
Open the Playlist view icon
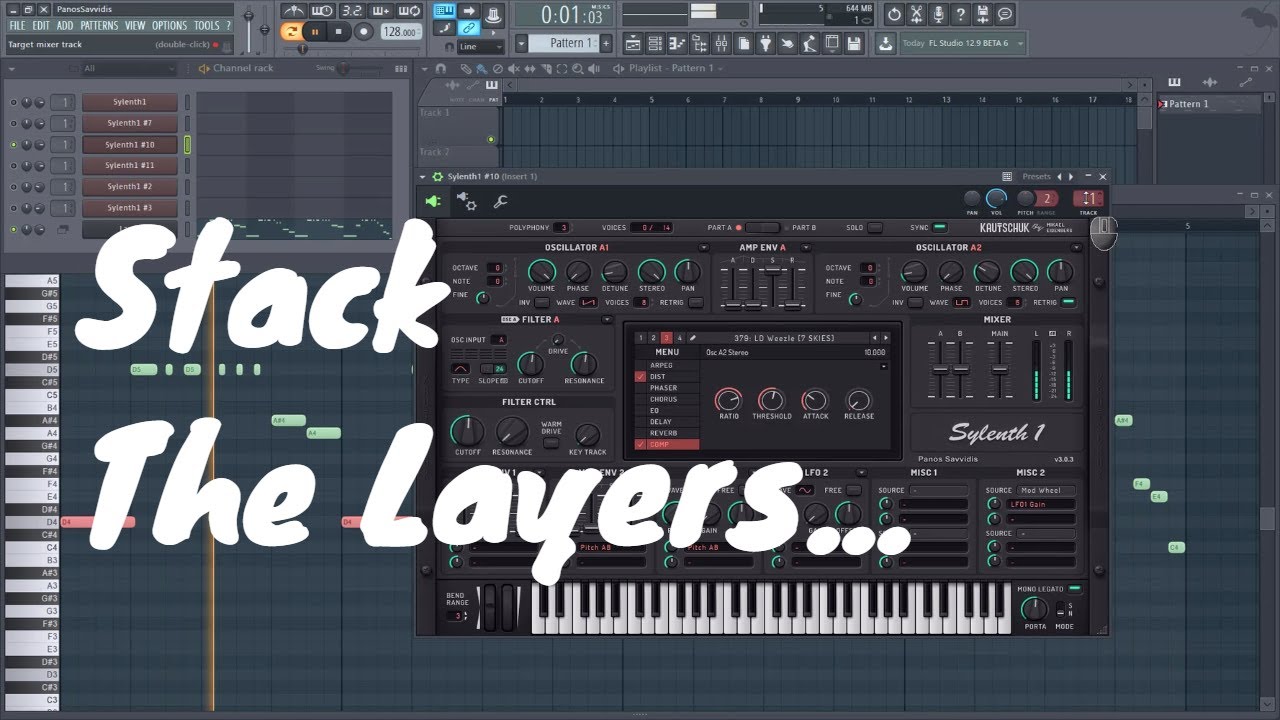pyautogui.click(x=633, y=43)
